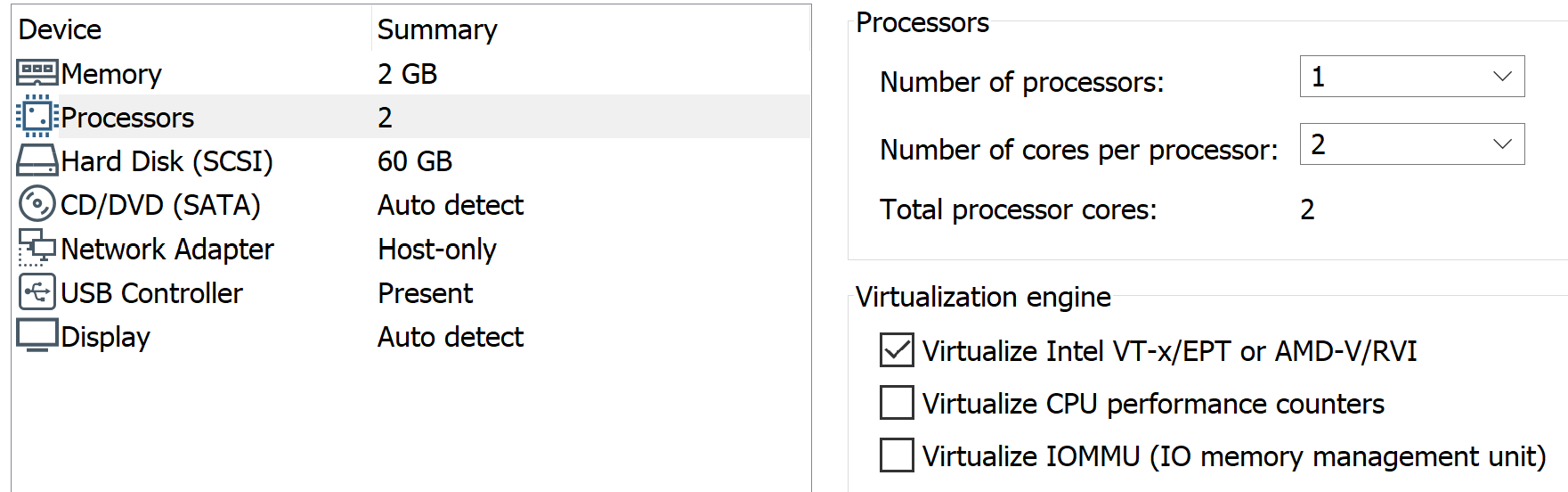The height and width of the screenshot is (492, 1568).
Task: Select the Network Adapter icon
Action: click(x=37, y=248)
